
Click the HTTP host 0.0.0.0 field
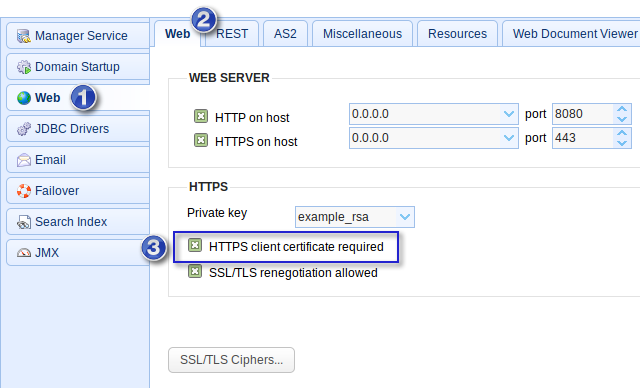425,114
